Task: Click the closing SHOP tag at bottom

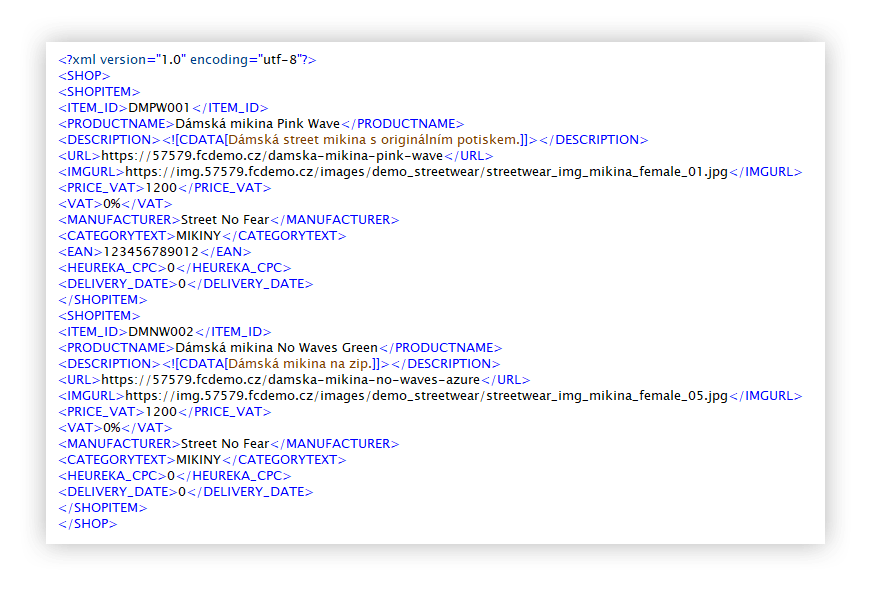Action: pos(87,524)
